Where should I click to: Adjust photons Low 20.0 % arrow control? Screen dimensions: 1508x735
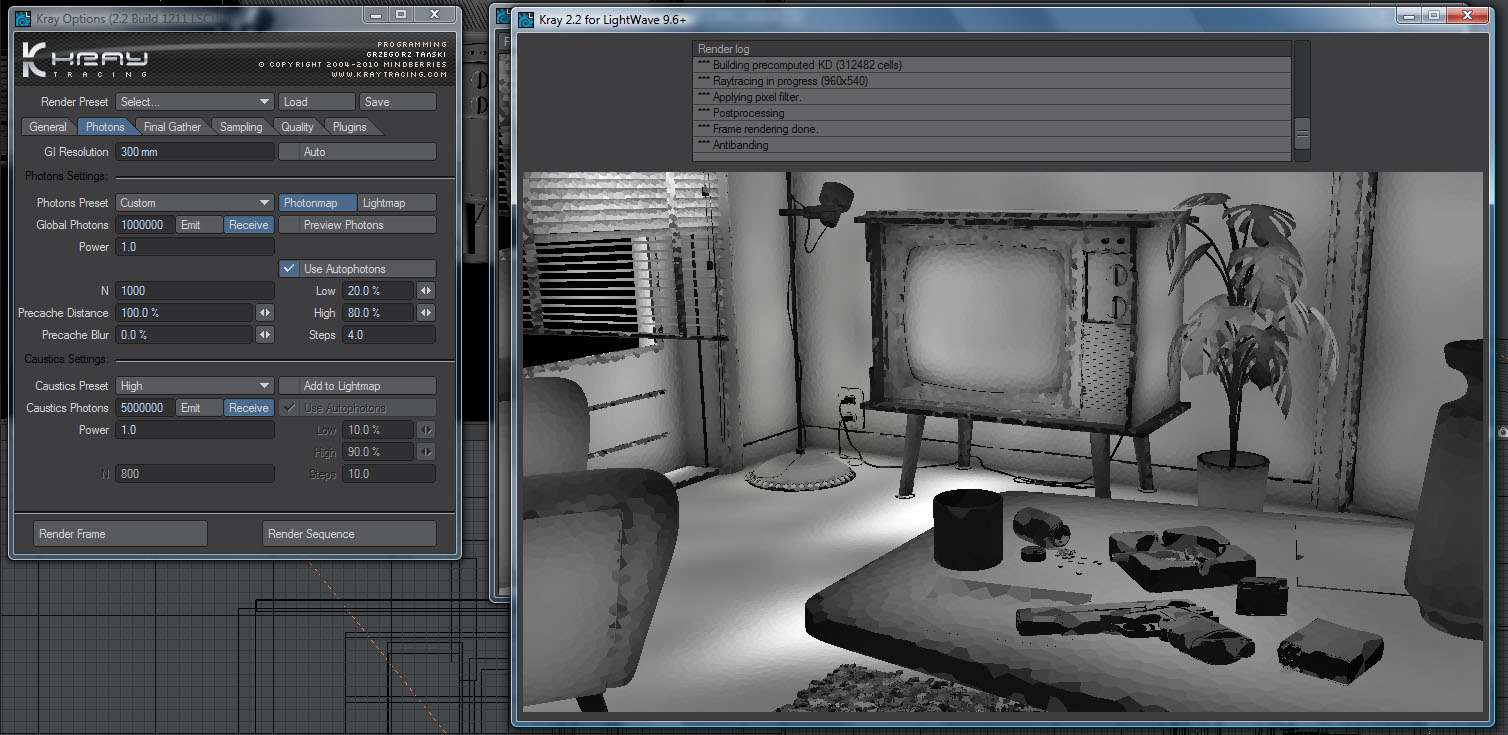[x=426, y=291]
